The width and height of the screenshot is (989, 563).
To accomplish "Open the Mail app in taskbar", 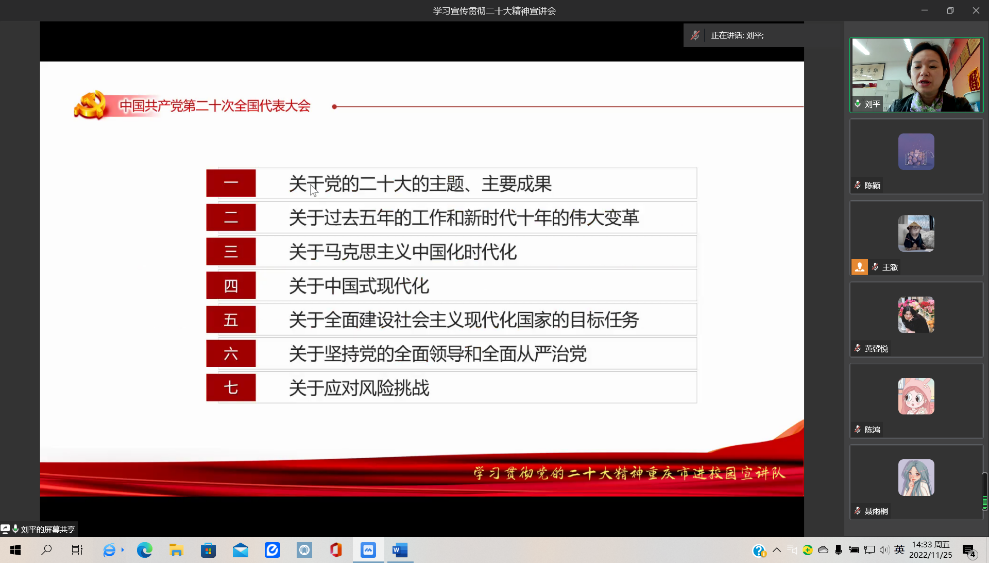I will (240, 550).
